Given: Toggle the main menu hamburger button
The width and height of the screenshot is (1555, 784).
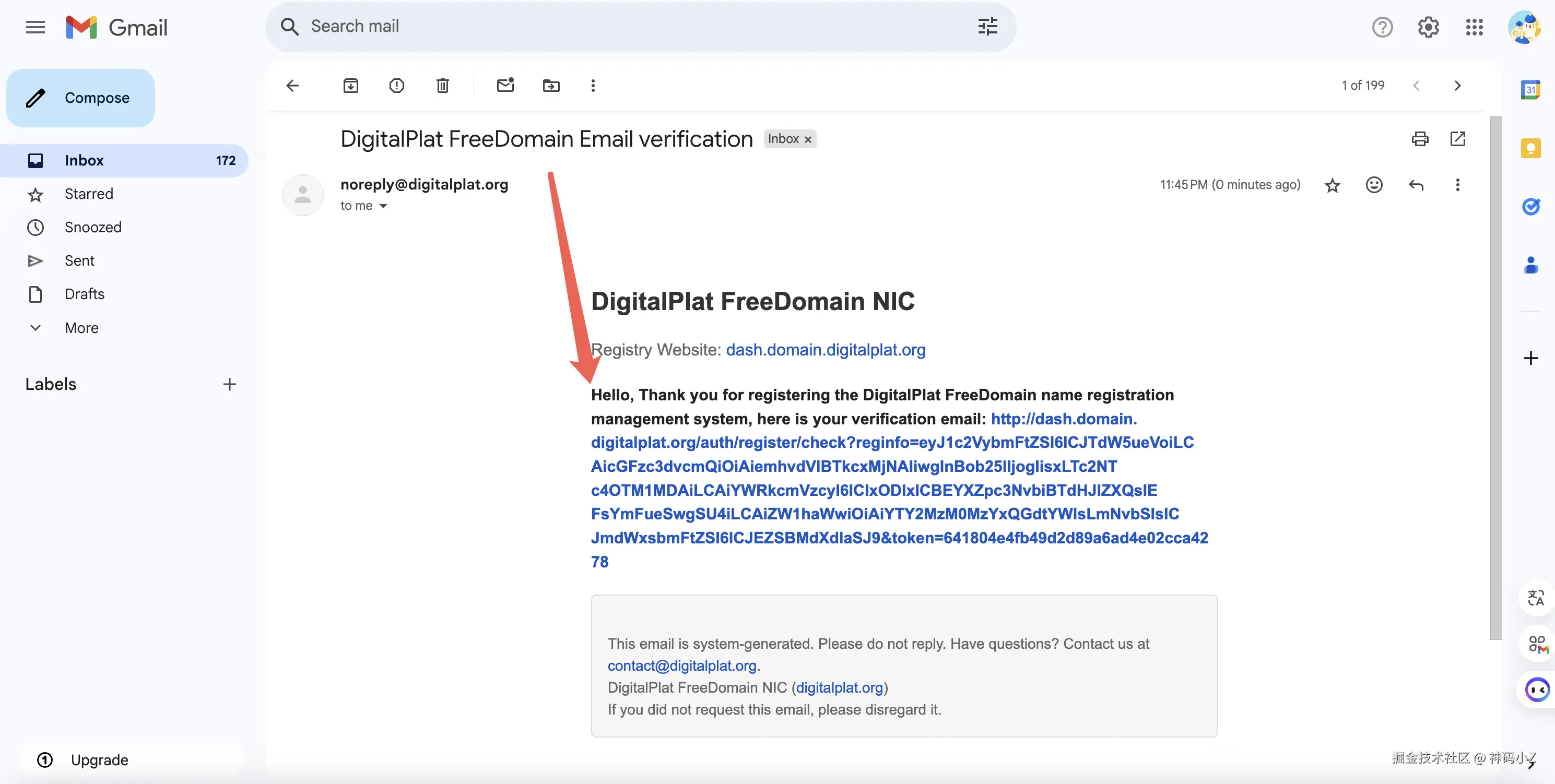Looking at the screenshot, I should pos(35,27).
